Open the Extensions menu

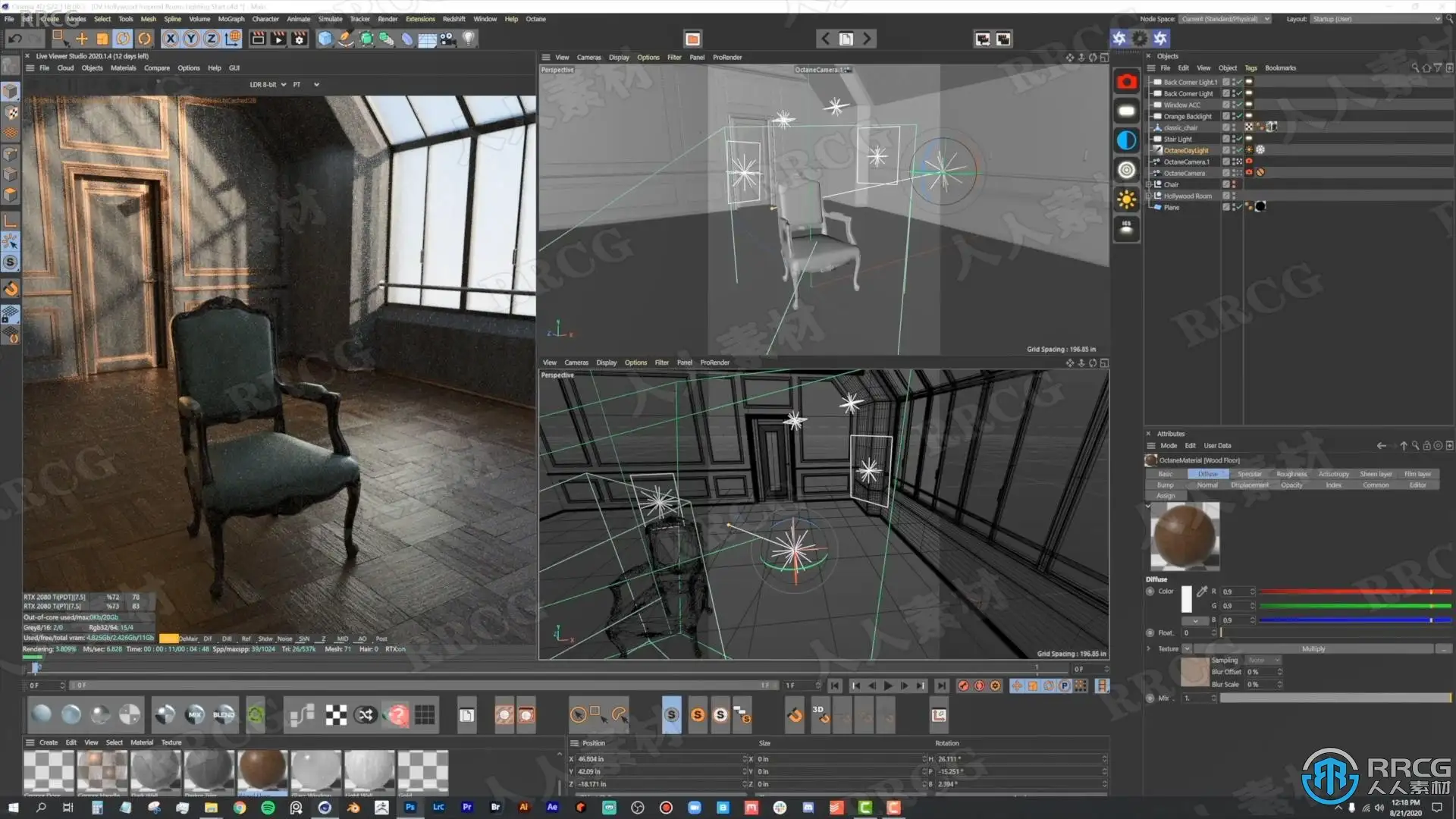tap(419, 19)
